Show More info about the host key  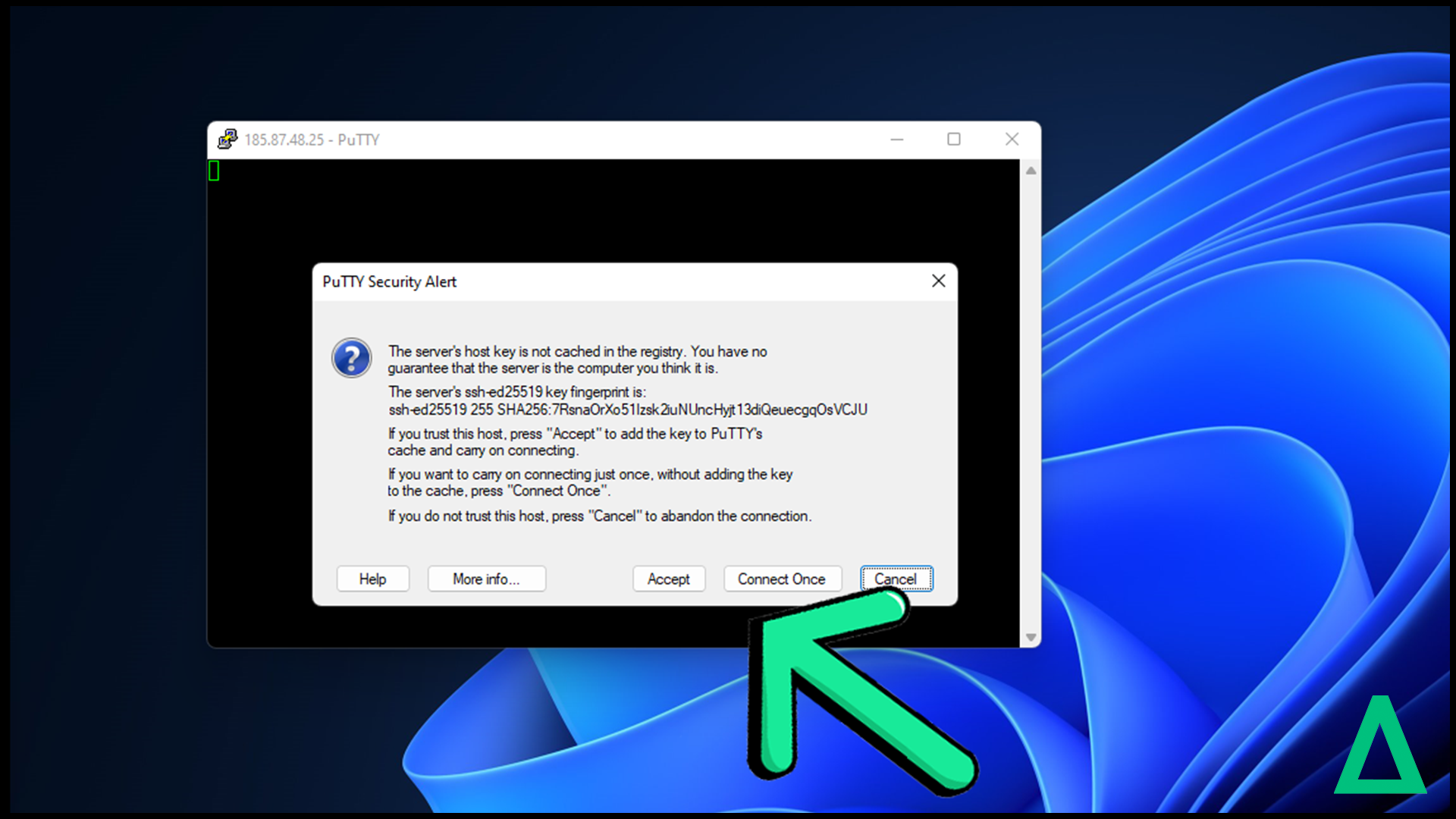[486, 579]
